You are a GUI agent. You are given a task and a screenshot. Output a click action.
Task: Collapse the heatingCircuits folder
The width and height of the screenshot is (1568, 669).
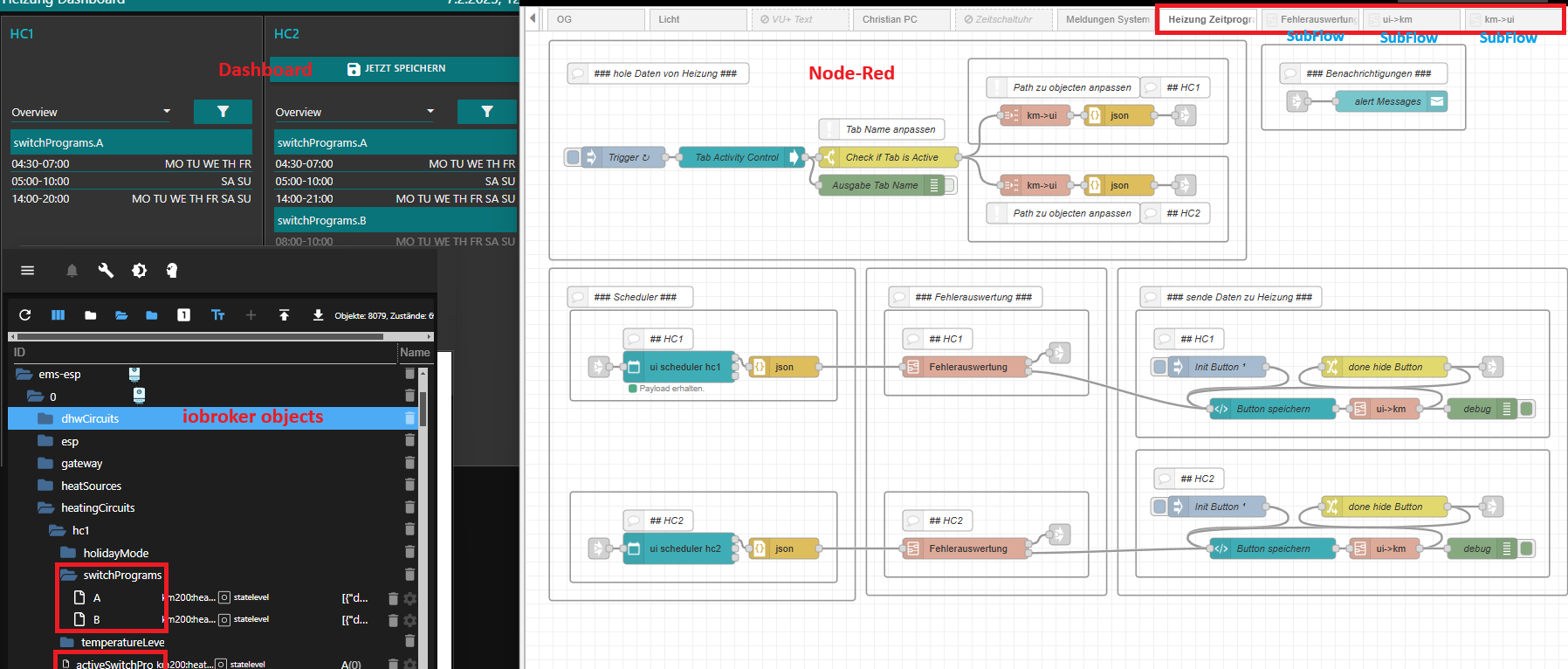45,507
